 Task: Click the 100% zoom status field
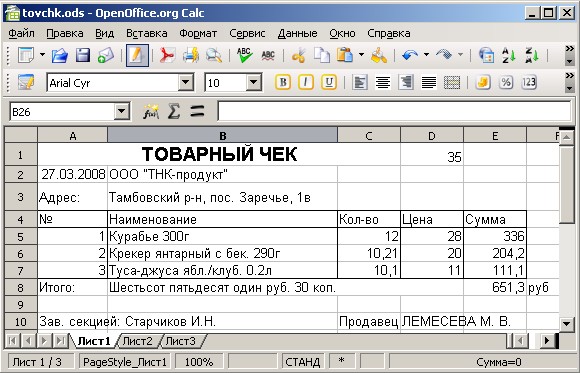pos(199,362)
